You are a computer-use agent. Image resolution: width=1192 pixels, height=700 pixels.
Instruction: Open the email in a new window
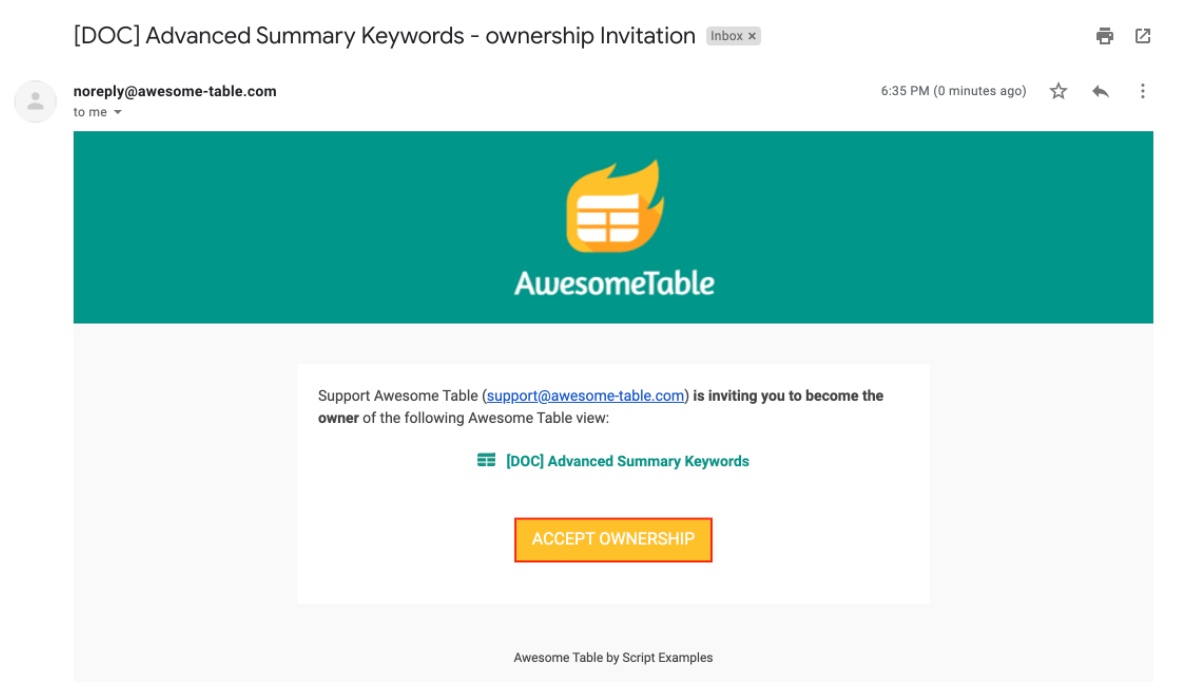pos(1142,36)
